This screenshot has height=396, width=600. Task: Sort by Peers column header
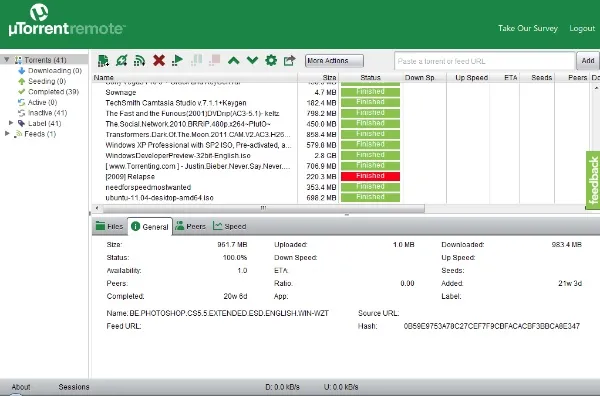pos(572,78)
